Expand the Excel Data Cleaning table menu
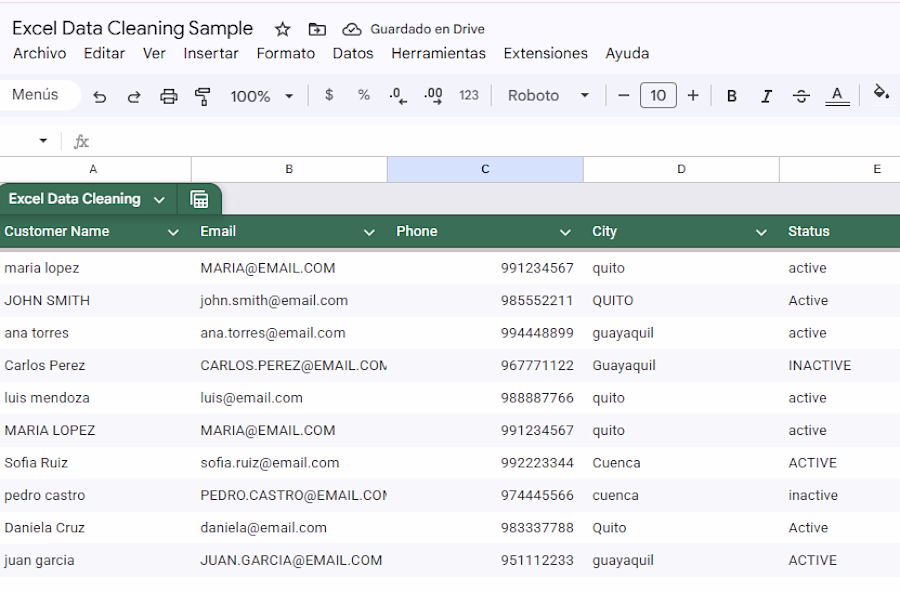Viewport: 900px width, 592px height. (160, 200)
